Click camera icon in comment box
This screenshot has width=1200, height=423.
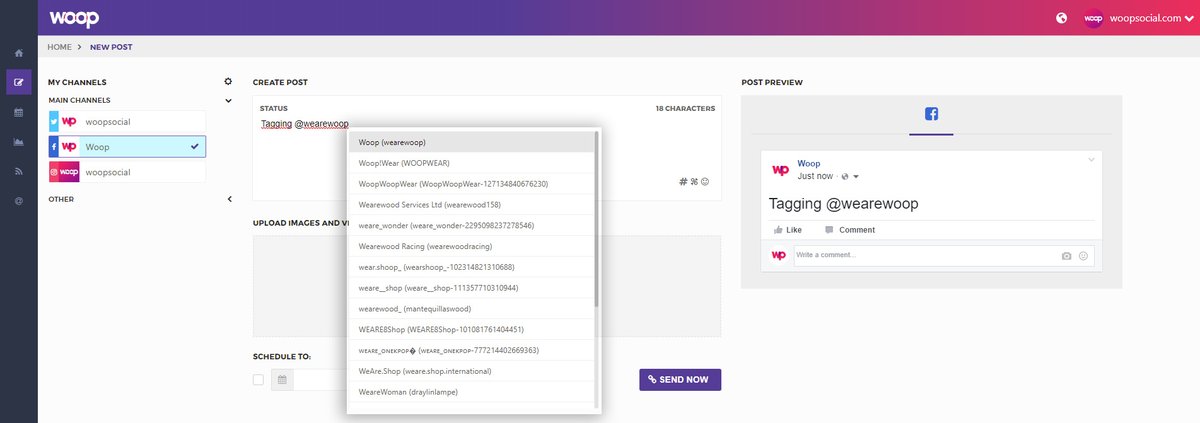1067,257
